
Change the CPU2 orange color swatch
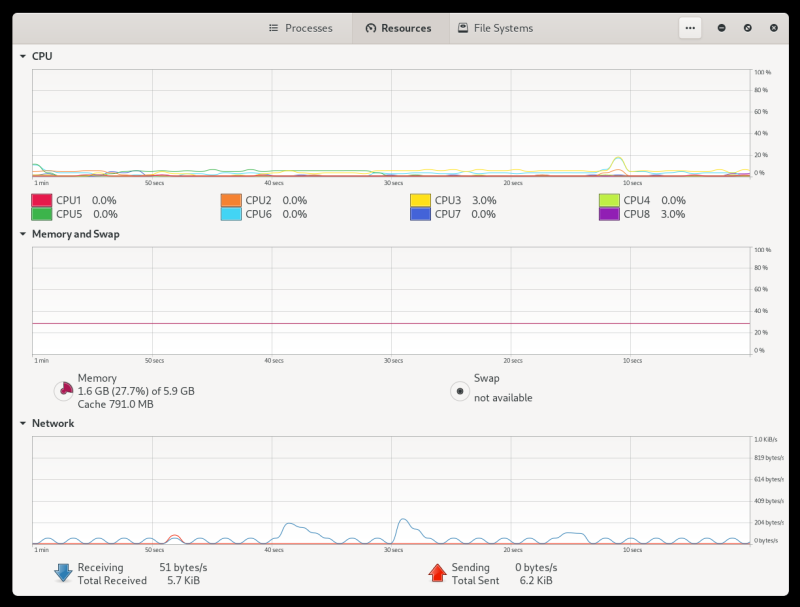tap(231, 200)
